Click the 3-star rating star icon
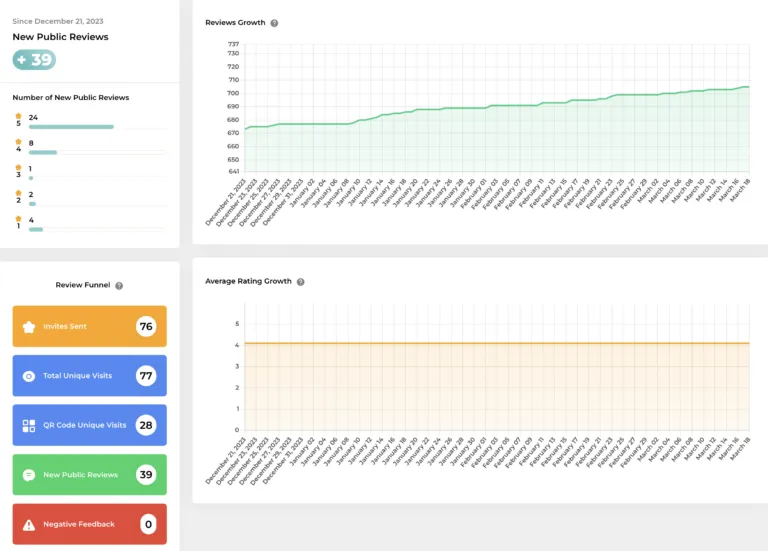The width and height of the screenshot is (768, 551). click(x=19, y=168)
